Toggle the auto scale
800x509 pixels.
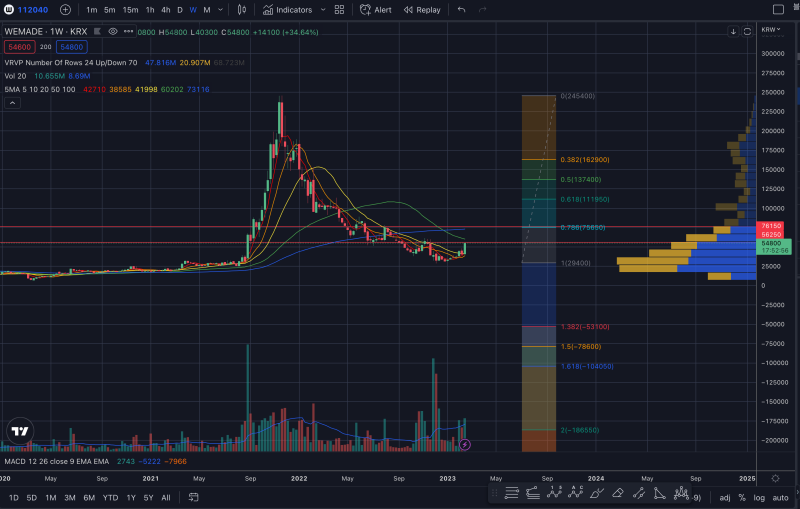pyautogui.click(x=781, y=498)
